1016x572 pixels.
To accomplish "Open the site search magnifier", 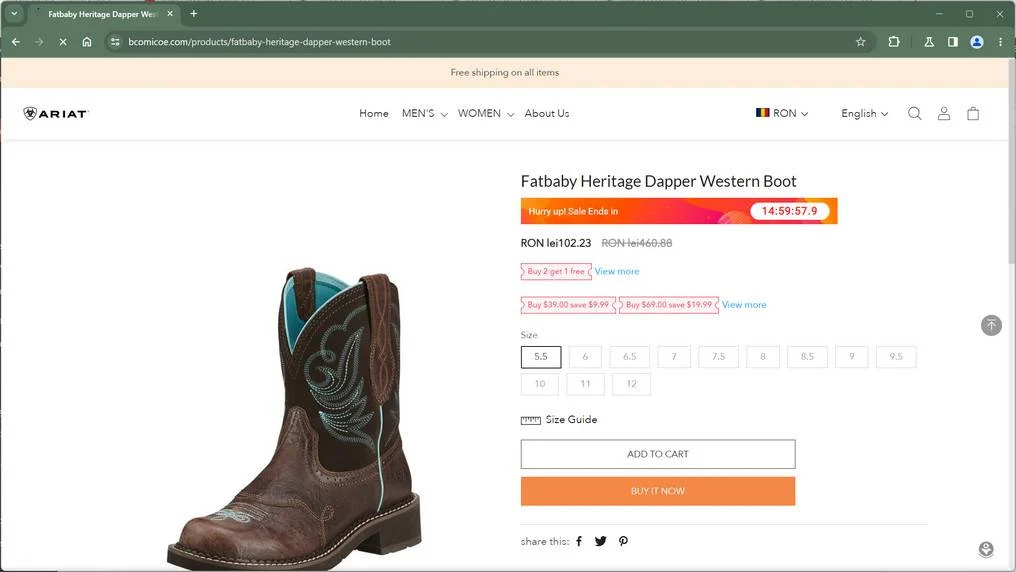I will click(914, 113).
